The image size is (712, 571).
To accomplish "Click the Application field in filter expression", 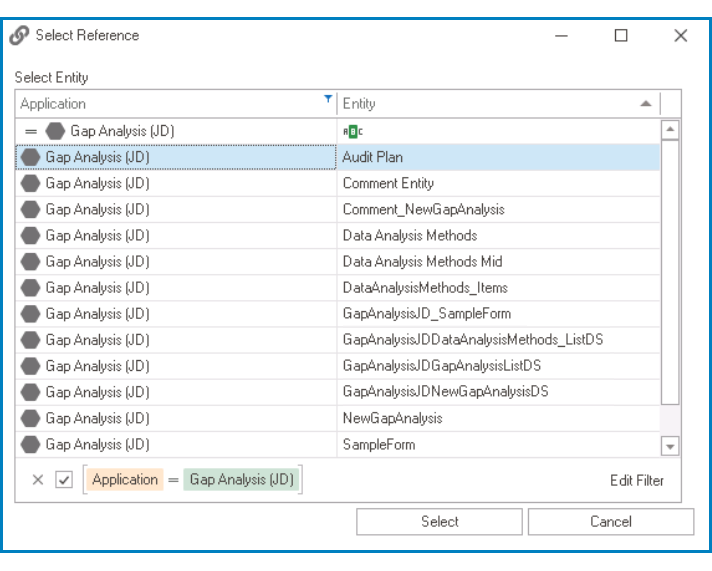I will [125, 480].
